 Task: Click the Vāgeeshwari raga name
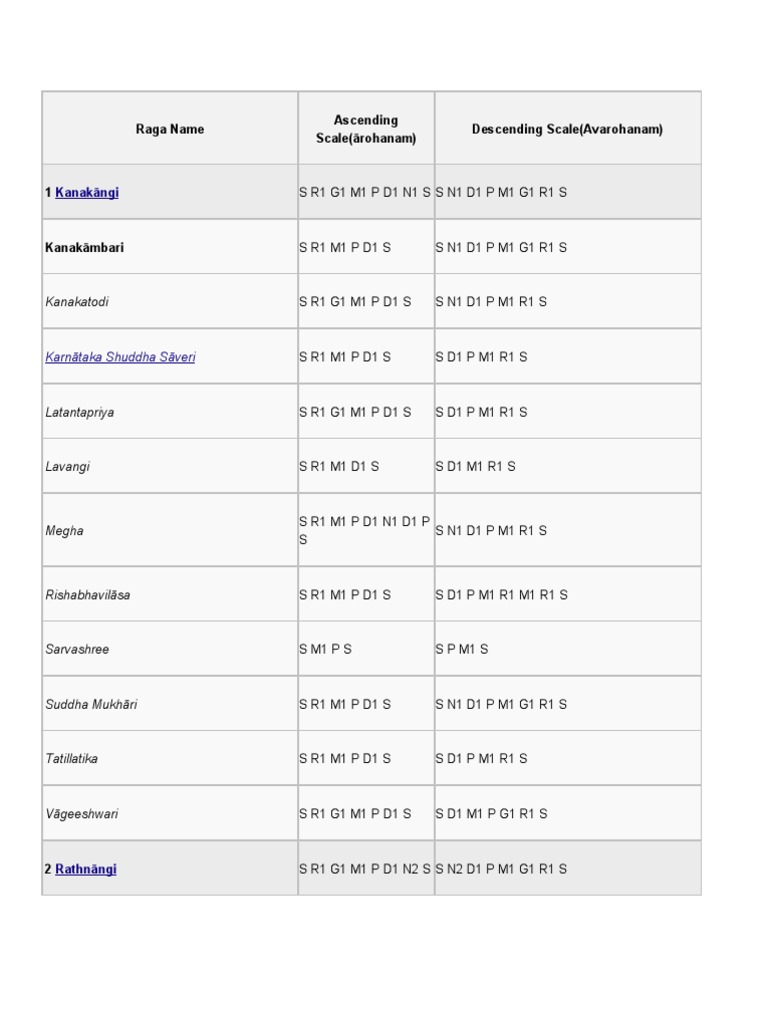(82, 814)
